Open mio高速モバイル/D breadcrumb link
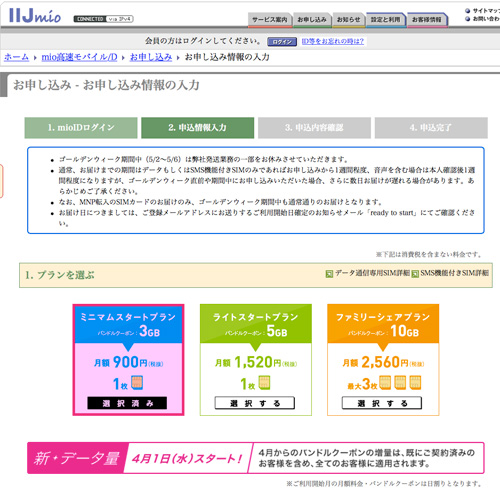 coord(79,57)
